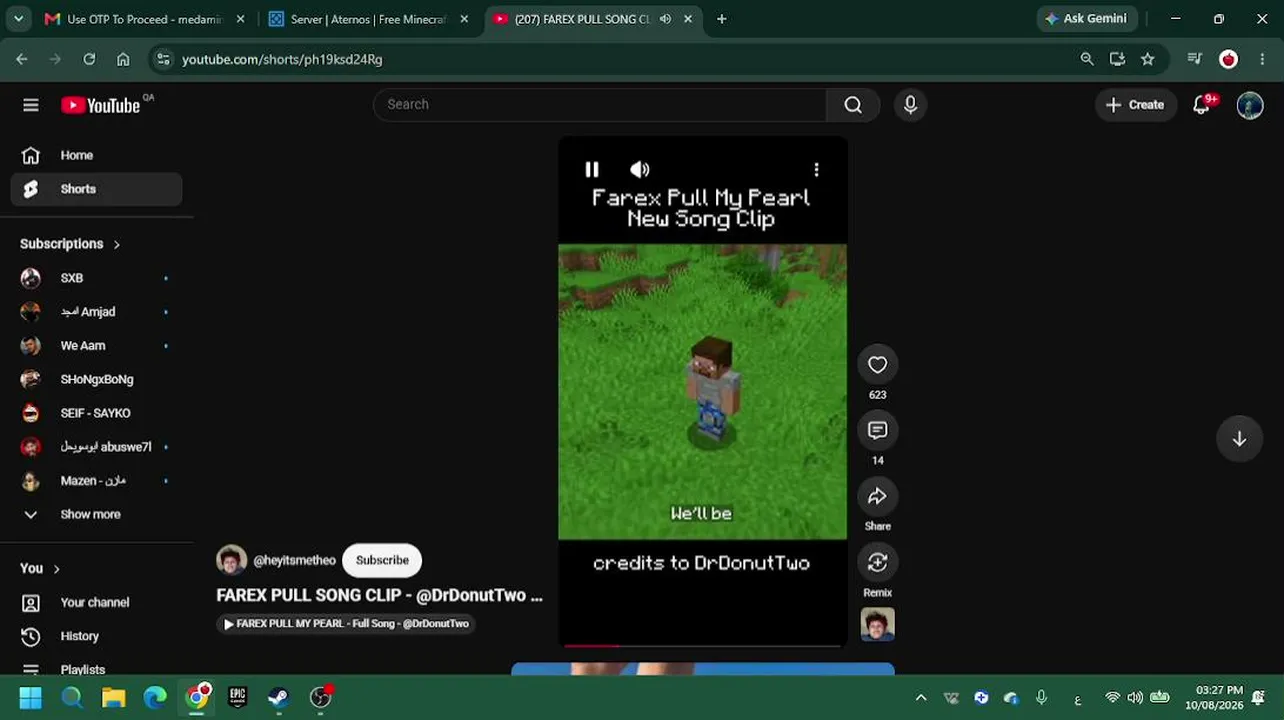
Task: Switch to the Gmail OTP tab
Action: [x=143, y=19]
